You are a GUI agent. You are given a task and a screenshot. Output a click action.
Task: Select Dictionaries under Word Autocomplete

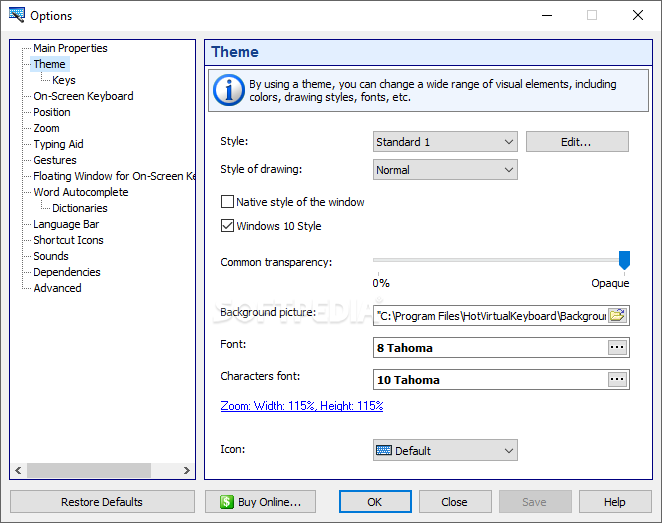(x=79, y=208)
